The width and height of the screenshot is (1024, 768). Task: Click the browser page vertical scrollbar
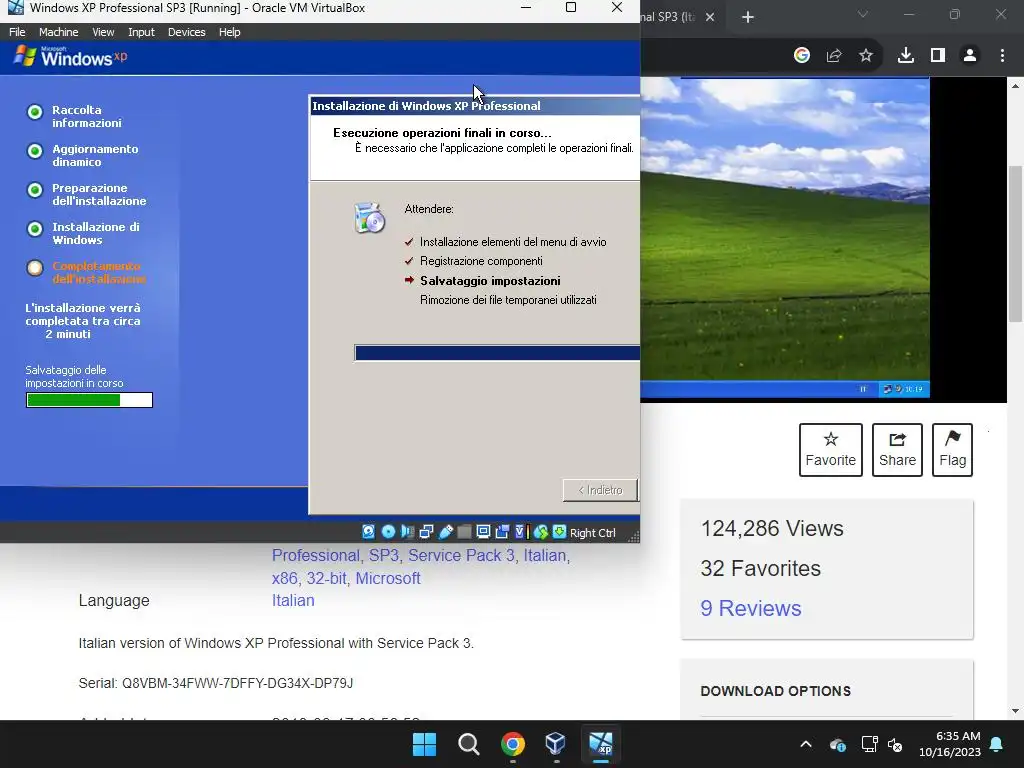coord(1015,244)
